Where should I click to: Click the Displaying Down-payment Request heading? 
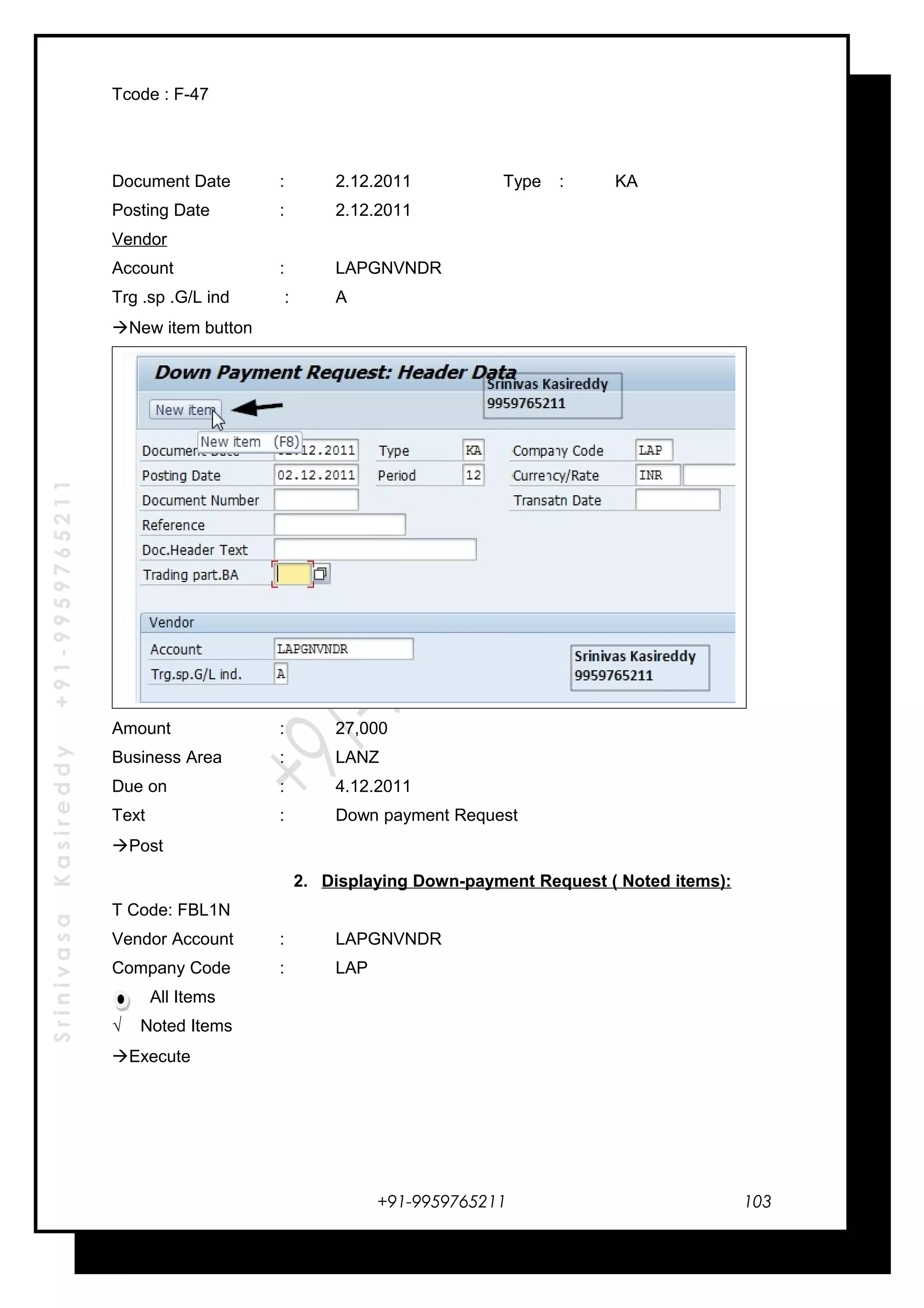(526, 881)
